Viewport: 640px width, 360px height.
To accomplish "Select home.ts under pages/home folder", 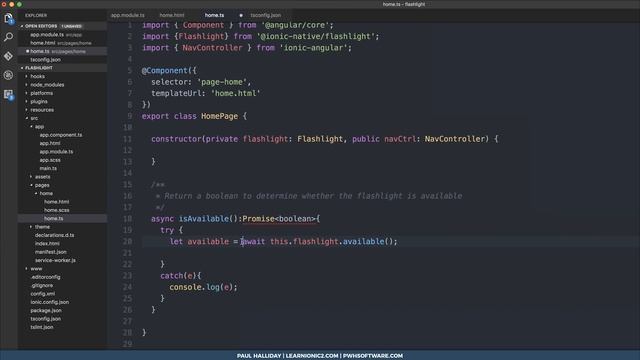I will point(53,218).
